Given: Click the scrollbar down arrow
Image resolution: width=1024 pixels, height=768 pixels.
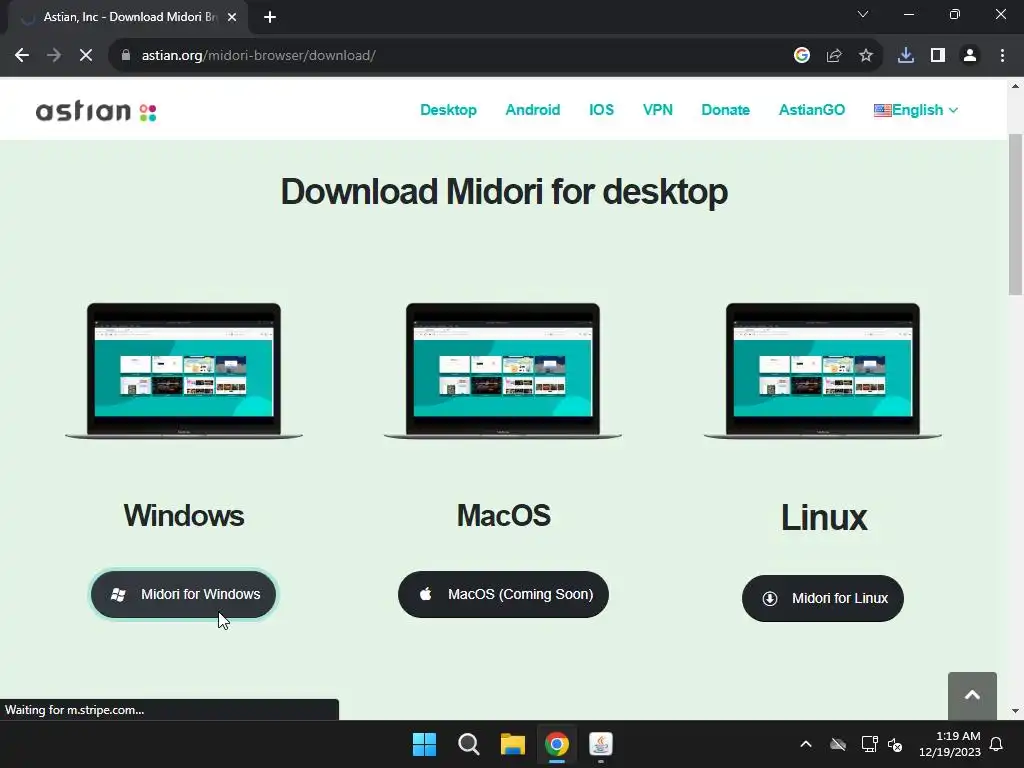Looking at the screenshot, I should point(1016,711).
